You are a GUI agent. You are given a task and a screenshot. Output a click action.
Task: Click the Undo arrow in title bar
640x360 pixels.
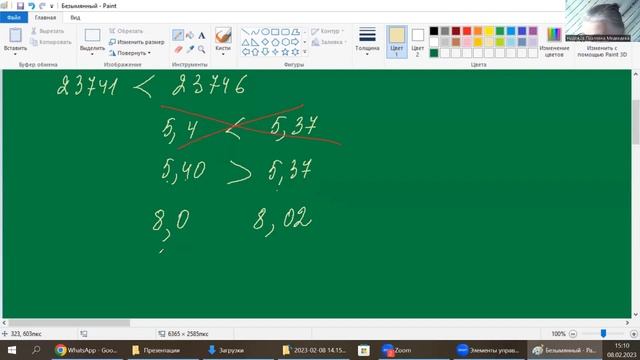pyautogui.click(x=31, y=6)
